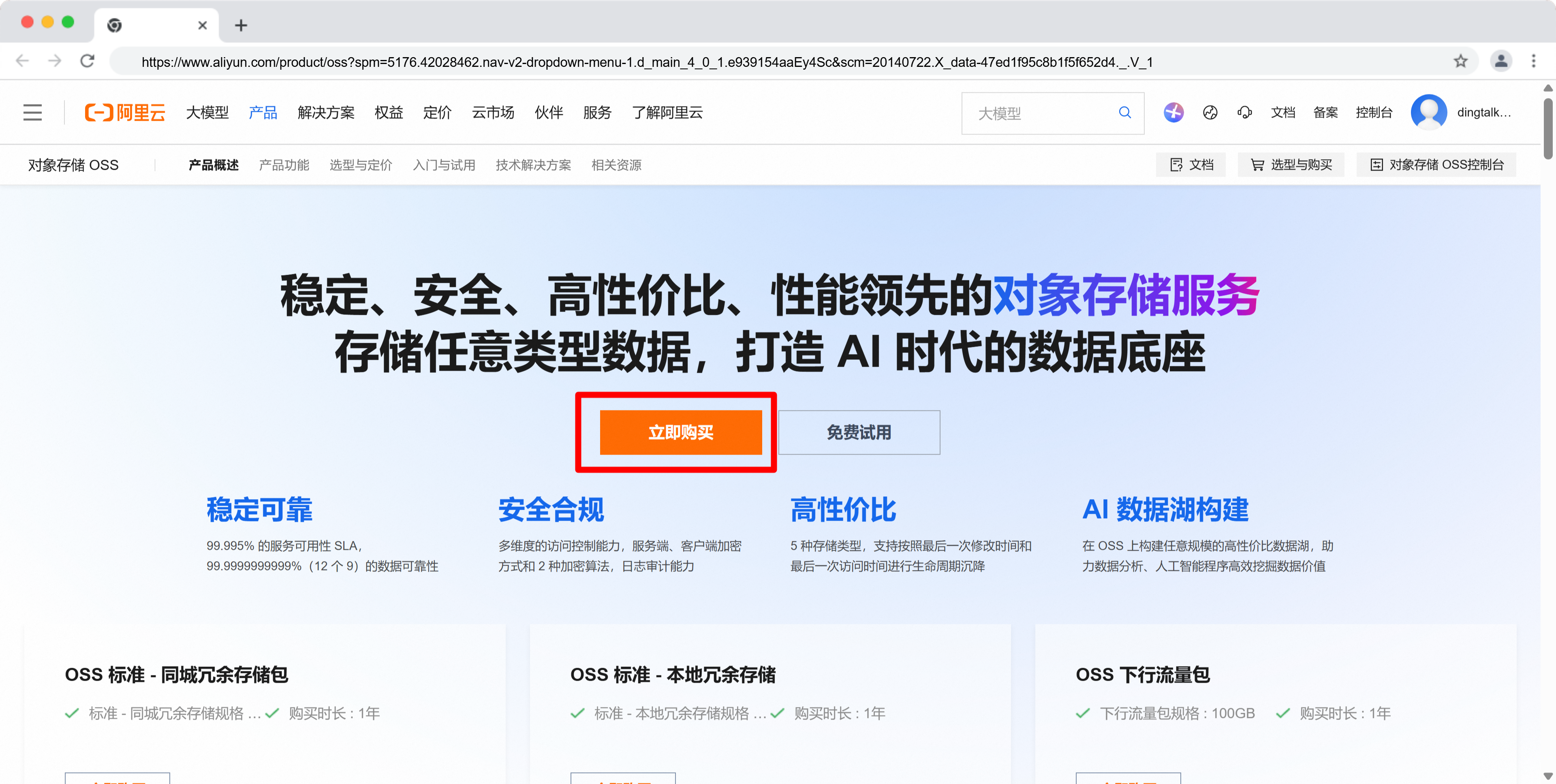Switch to 选型与定价 tab
Viewport: 1556px width, 784px height.
coord(361,165)
